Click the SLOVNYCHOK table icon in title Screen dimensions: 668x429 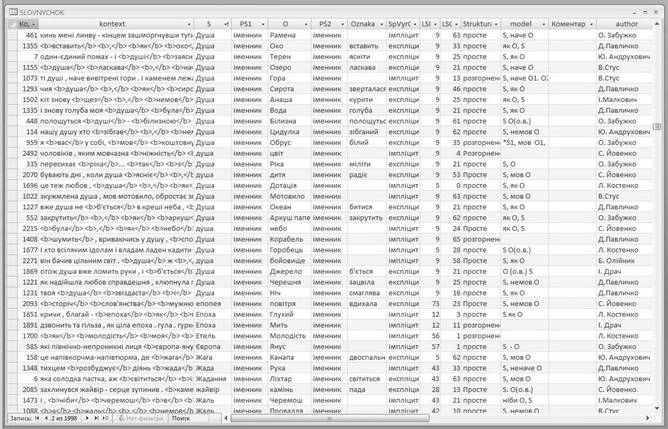(13, 12)
